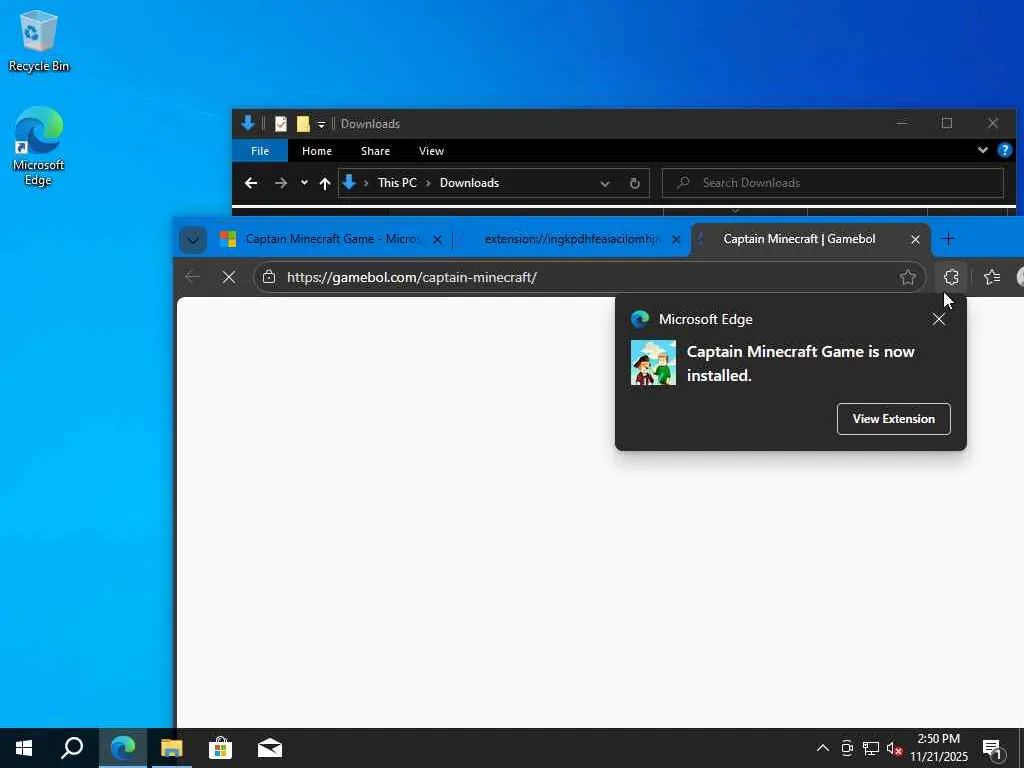Open the Microsoft Edge desktop shortcut
Screen dimensions: 1024x768
[39, 146]
